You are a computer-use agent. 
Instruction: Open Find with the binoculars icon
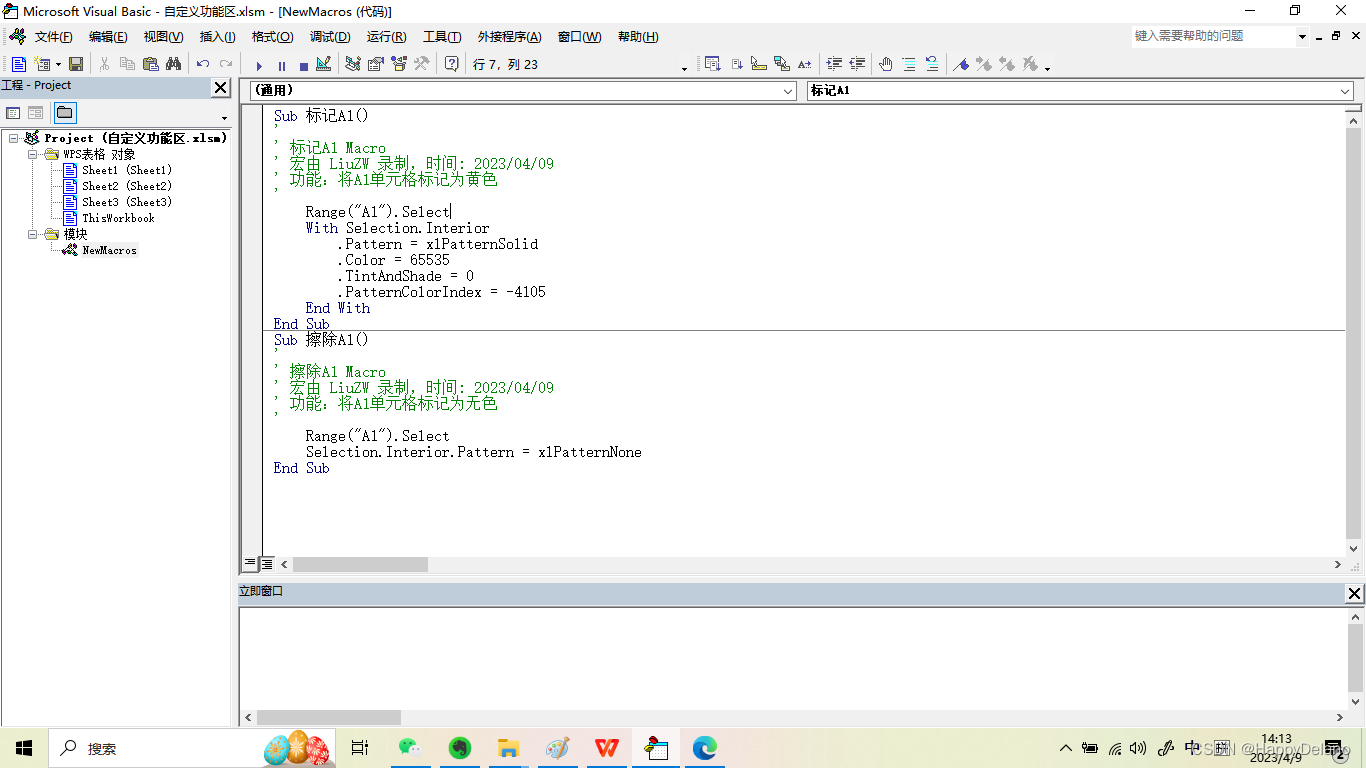coord(174,64)
